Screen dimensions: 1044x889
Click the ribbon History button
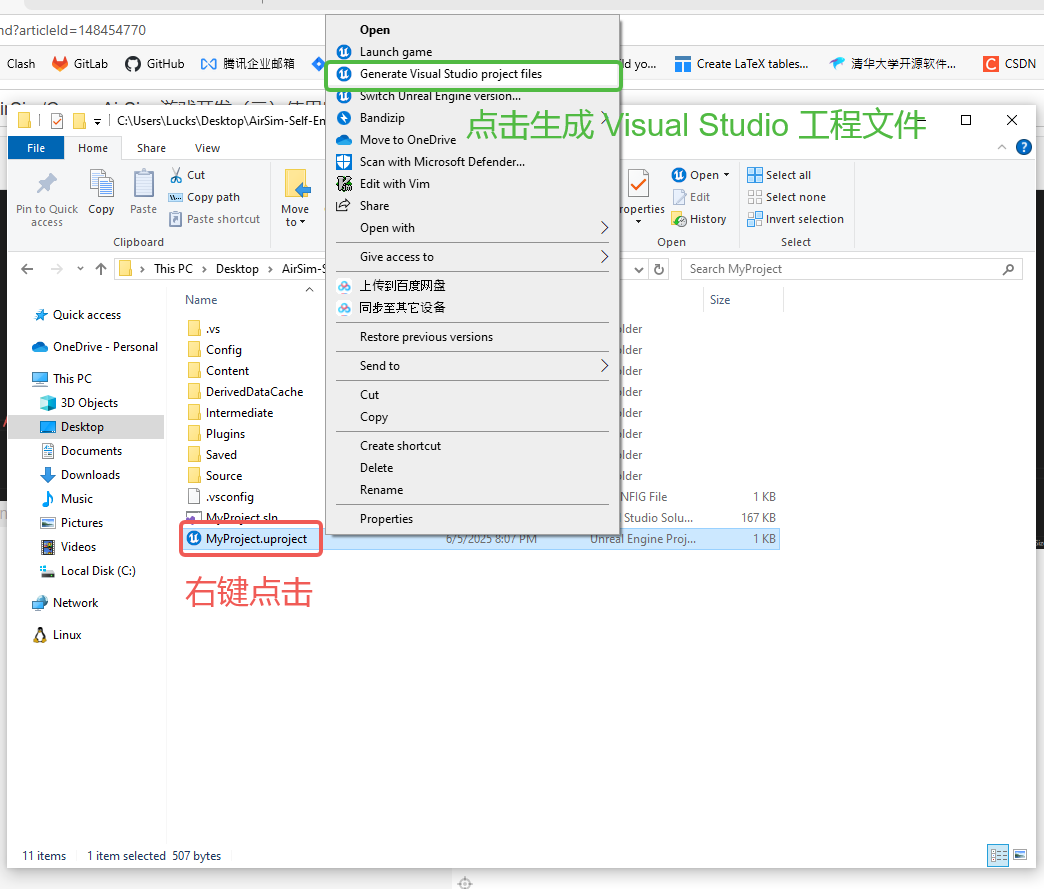point(699,219)
